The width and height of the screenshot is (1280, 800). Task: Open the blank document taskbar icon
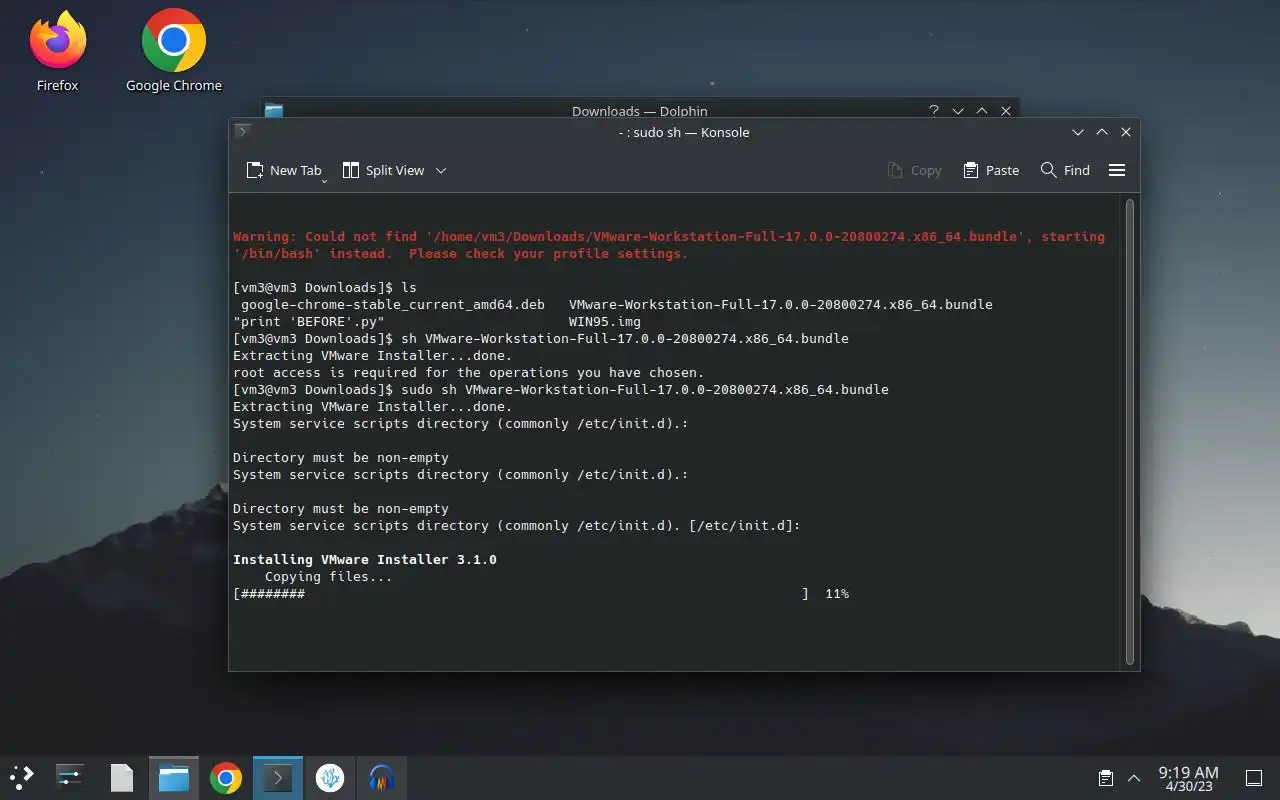[122, 777]
